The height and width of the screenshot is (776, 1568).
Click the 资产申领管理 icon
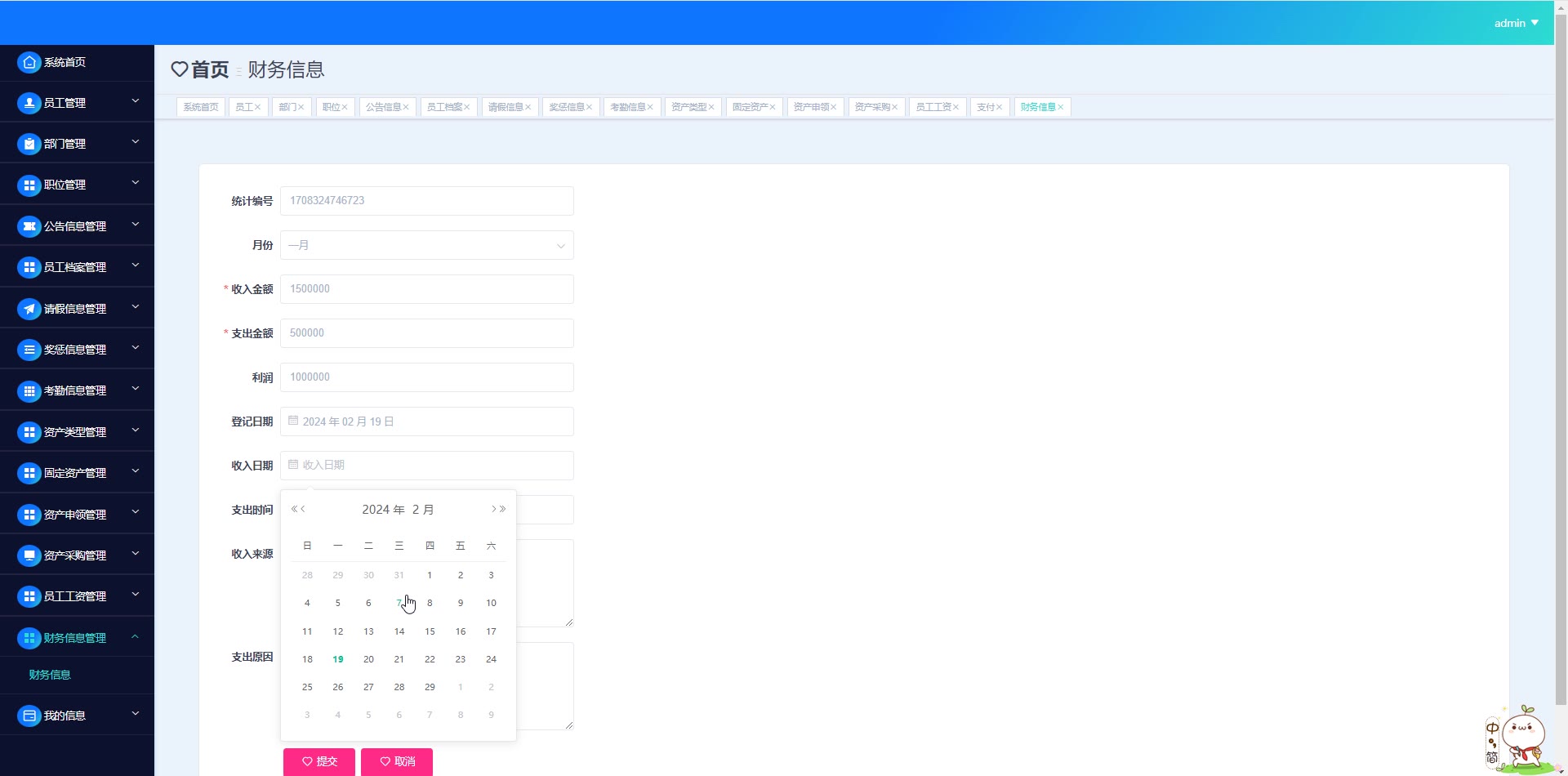click(x=29, y=515)
